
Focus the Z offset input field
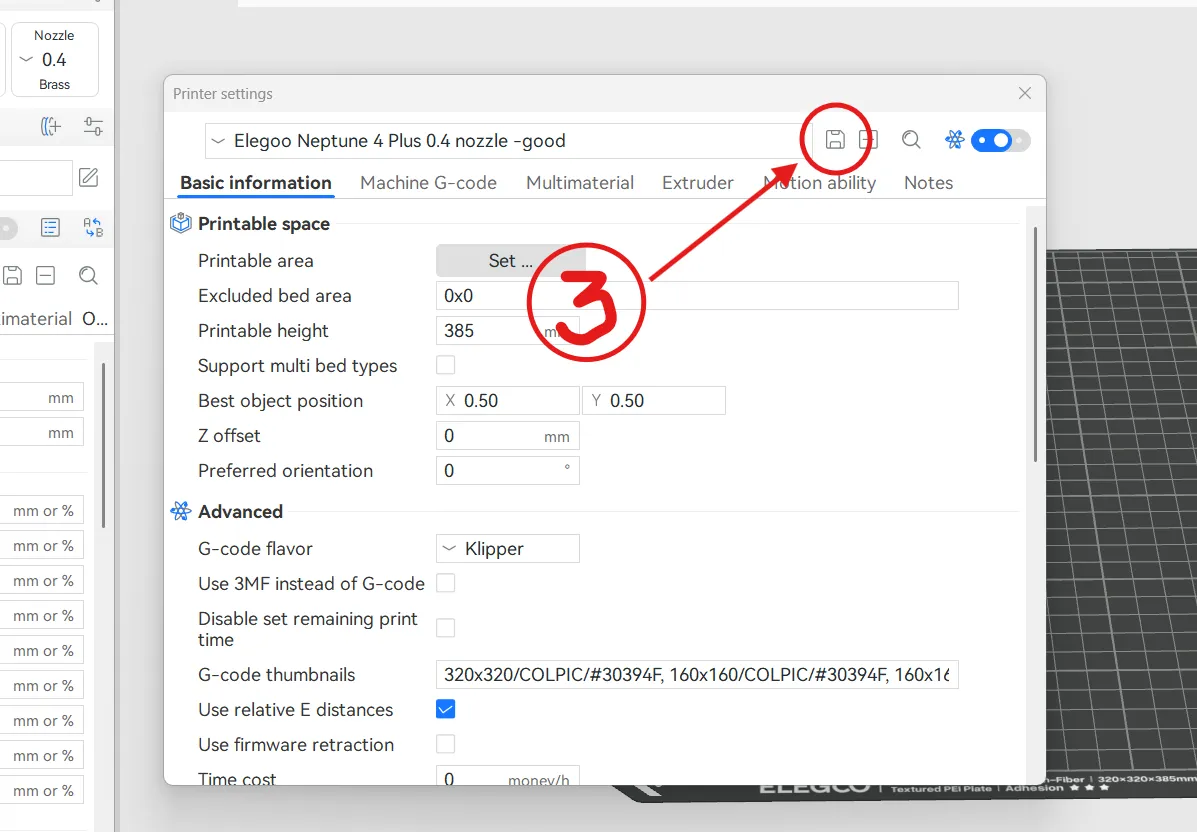(508, 436)
